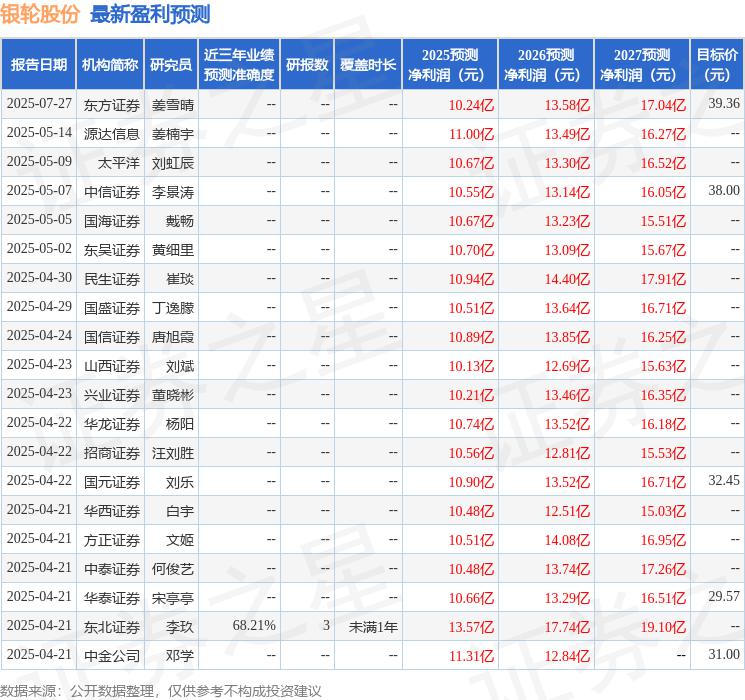Select the 近三年业绩预测准确度 column header
The height and width of the screenshot is (700, 745).
pyautogui.click(x=239, y=65)
